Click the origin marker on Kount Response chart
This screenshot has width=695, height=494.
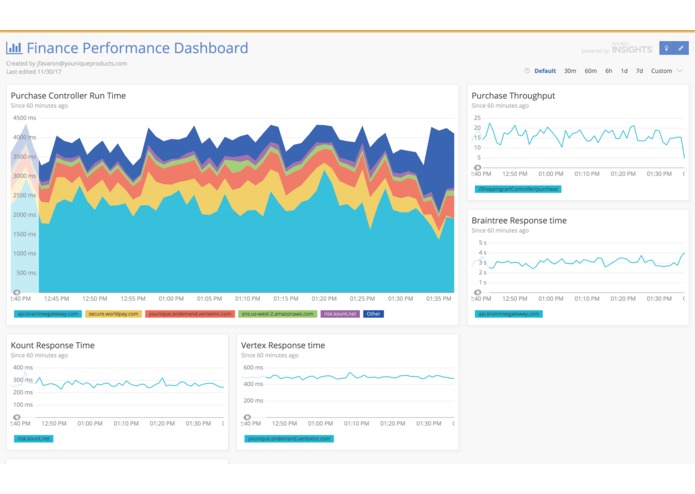tap(17, 417)
